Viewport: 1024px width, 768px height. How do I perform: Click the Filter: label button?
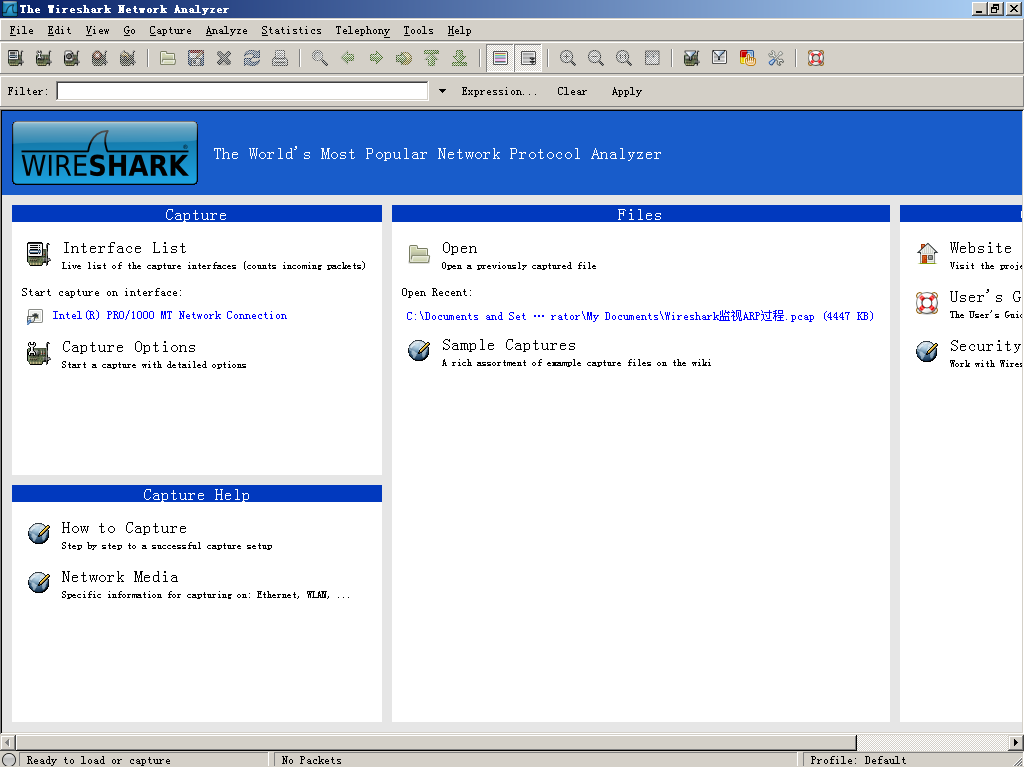tap(28, 91)
